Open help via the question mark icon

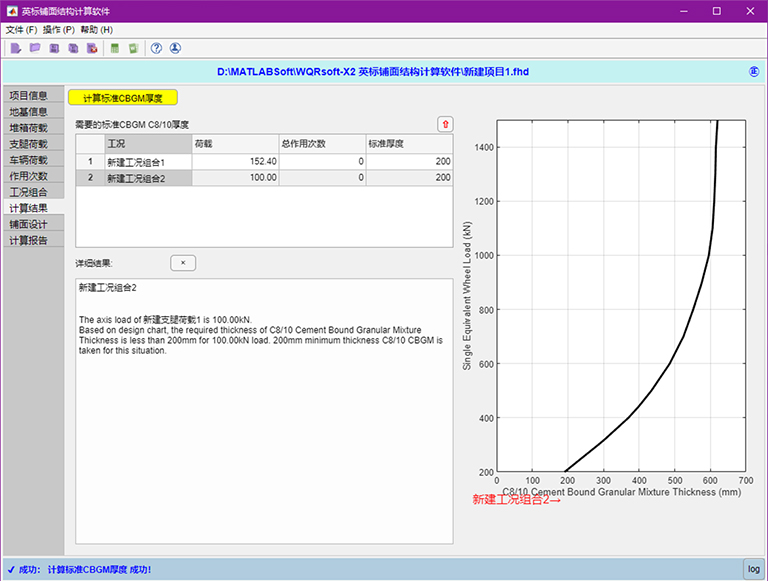point(156,48)
